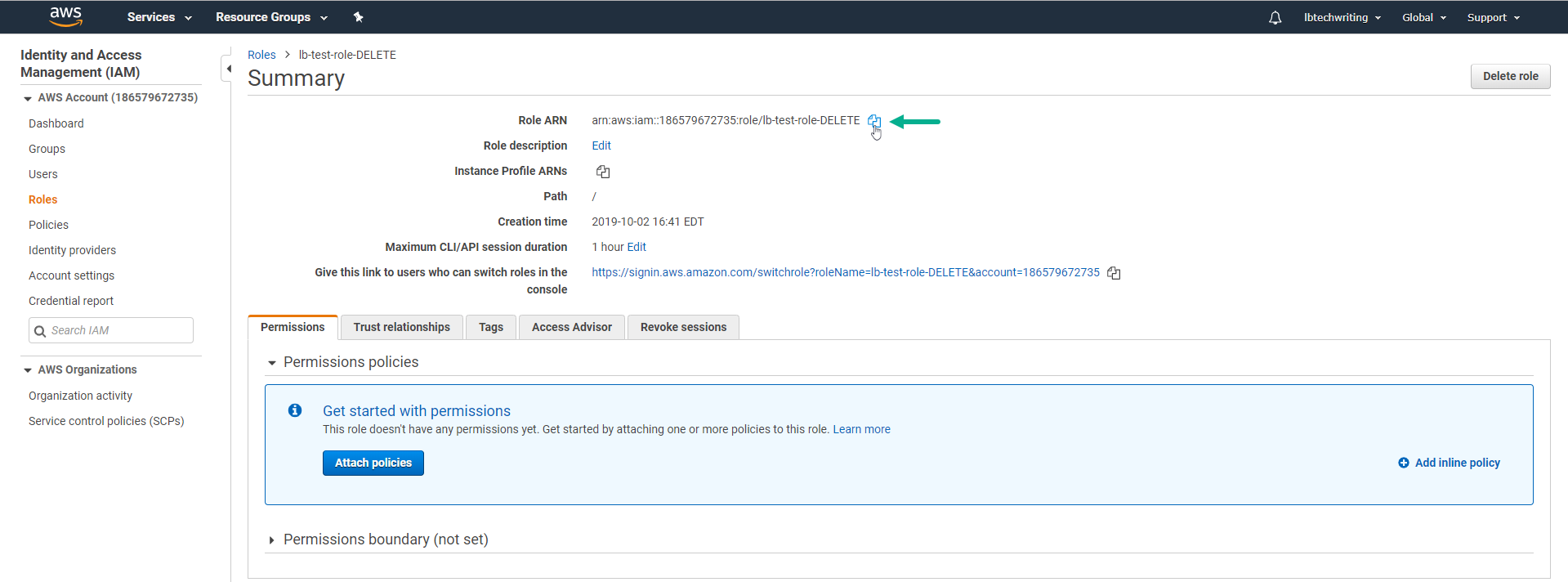The width and height of the screenshot is (1568, 582).
Task: Click the Roles breadcrumb link
Action: coord(261,55)
